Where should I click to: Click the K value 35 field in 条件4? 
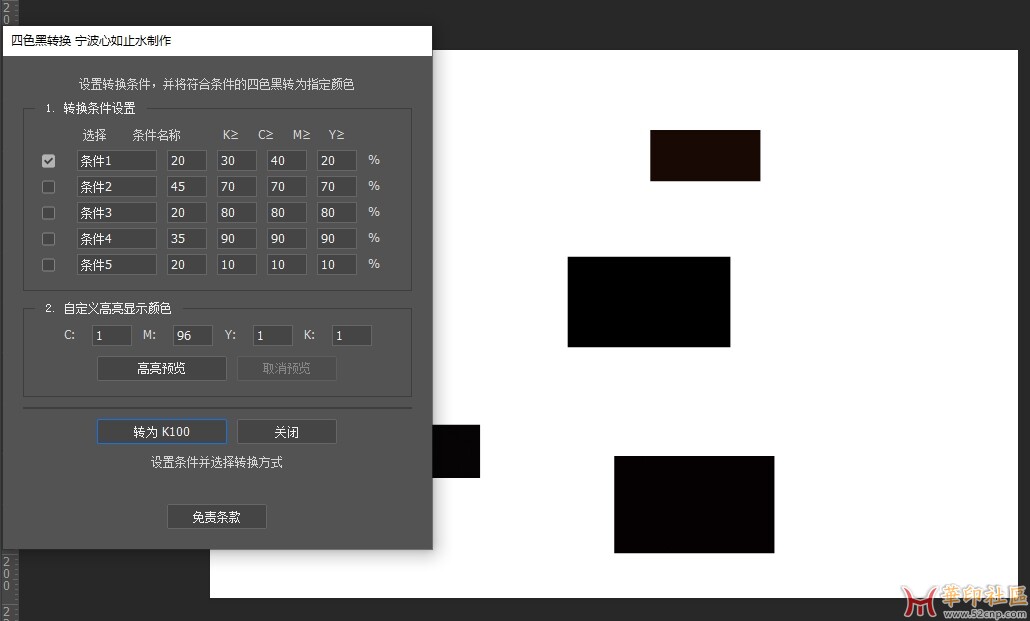click(187, 239)
